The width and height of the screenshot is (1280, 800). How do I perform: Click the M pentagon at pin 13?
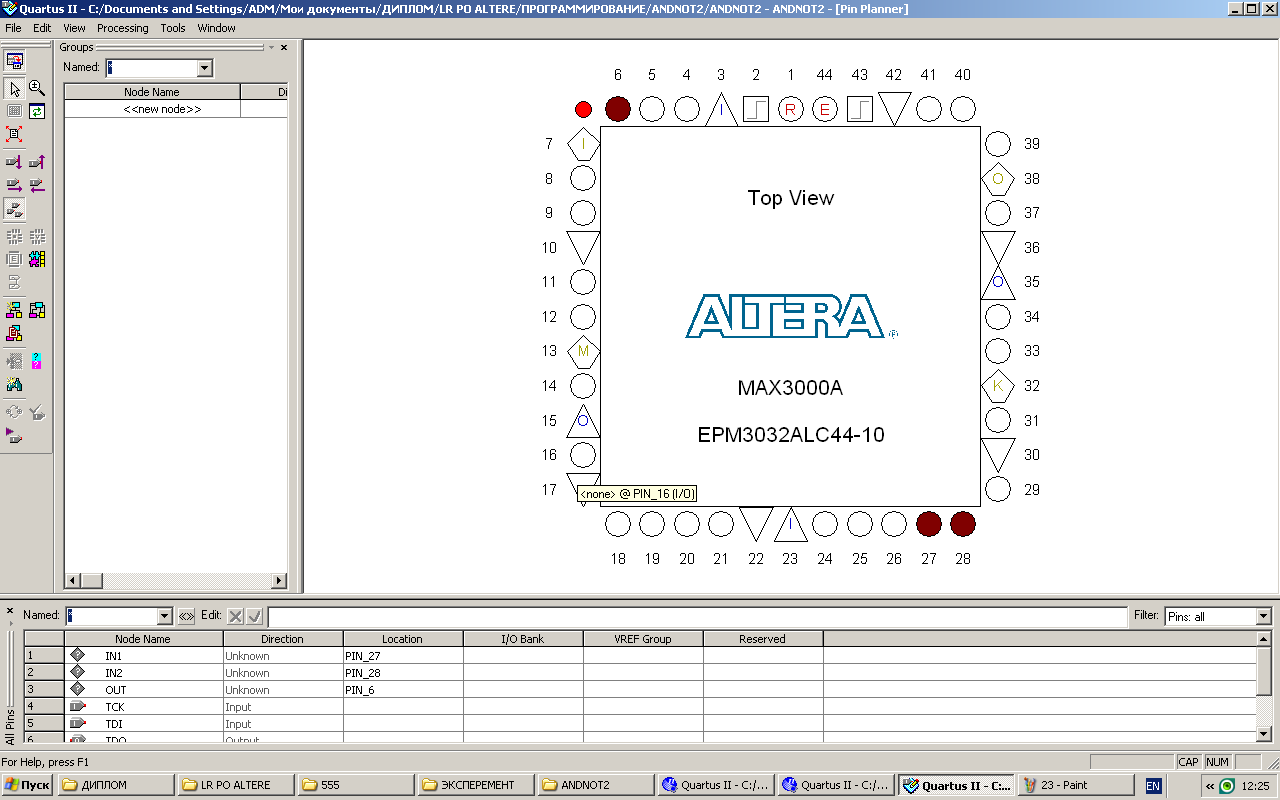click(x=583, y=351)
